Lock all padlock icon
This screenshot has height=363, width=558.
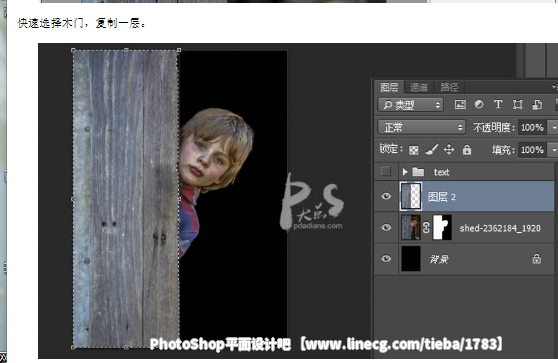467,149
